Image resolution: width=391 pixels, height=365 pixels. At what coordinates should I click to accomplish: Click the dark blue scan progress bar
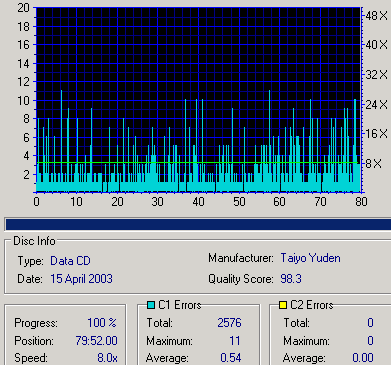click(x=198, y=224)
